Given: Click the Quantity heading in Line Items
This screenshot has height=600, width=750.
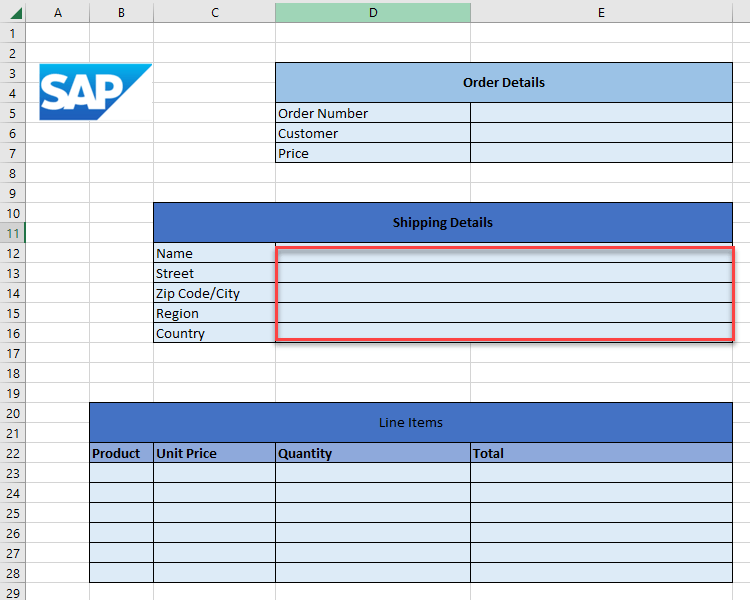Looking at the screenshot, I should [373, 453].
